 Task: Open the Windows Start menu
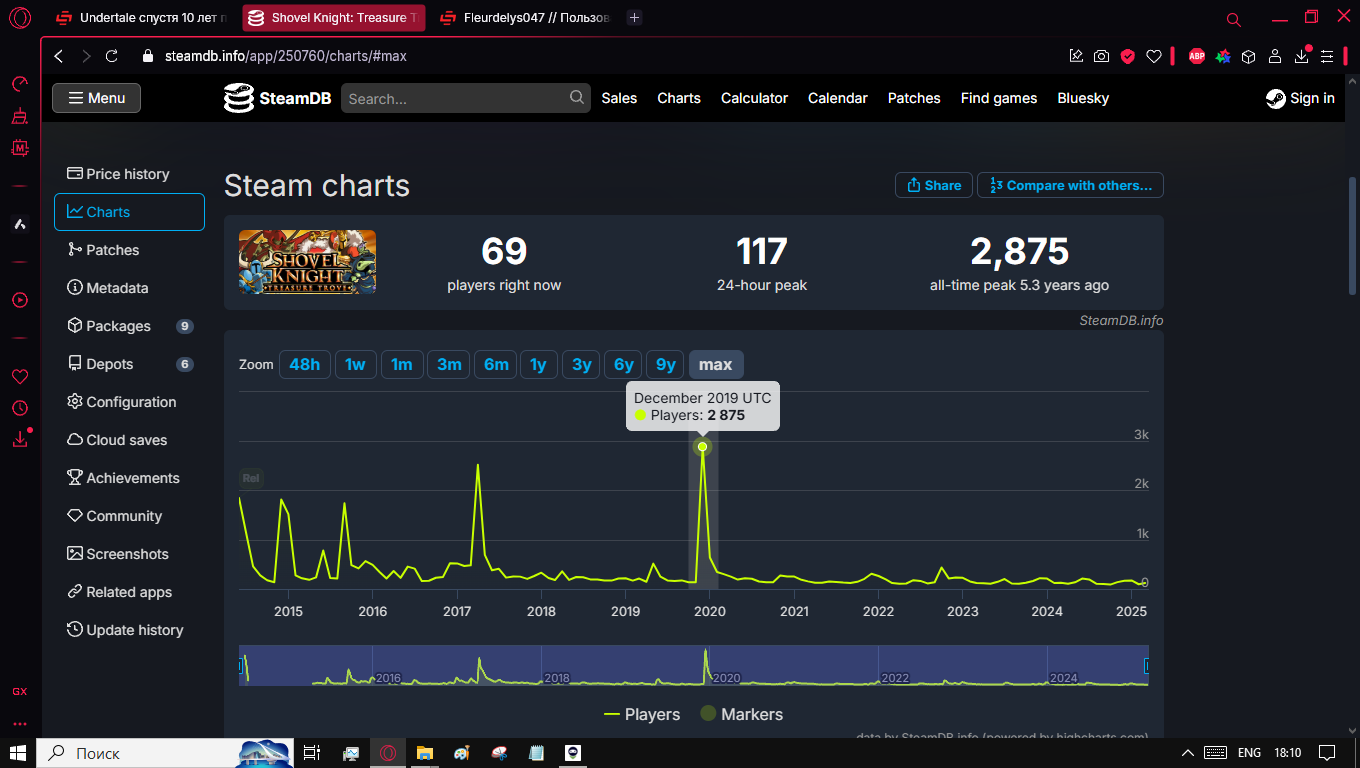[x=18, y=753]
